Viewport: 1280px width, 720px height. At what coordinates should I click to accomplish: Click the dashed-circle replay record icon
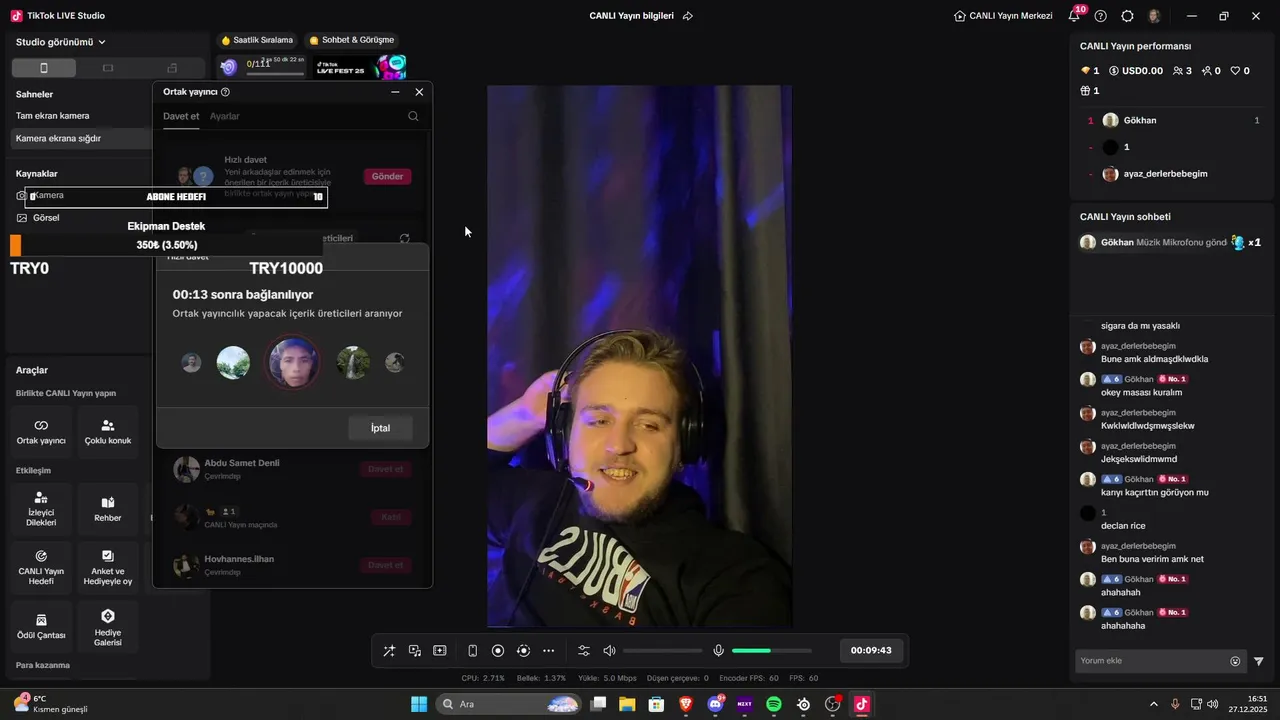523,651
